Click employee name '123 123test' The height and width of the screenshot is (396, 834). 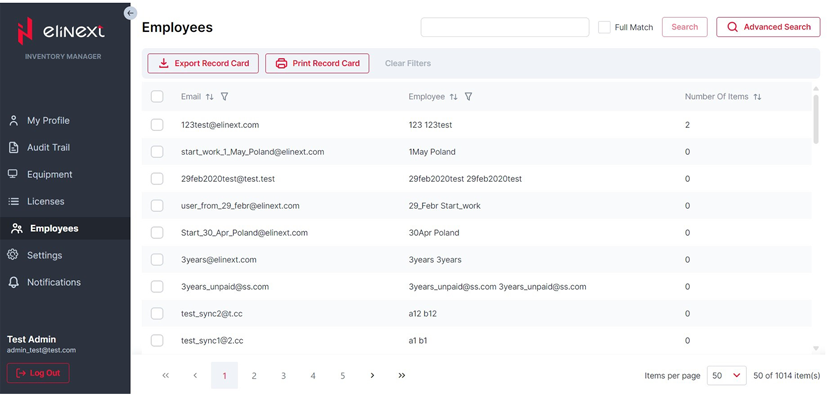click(430, 125)
